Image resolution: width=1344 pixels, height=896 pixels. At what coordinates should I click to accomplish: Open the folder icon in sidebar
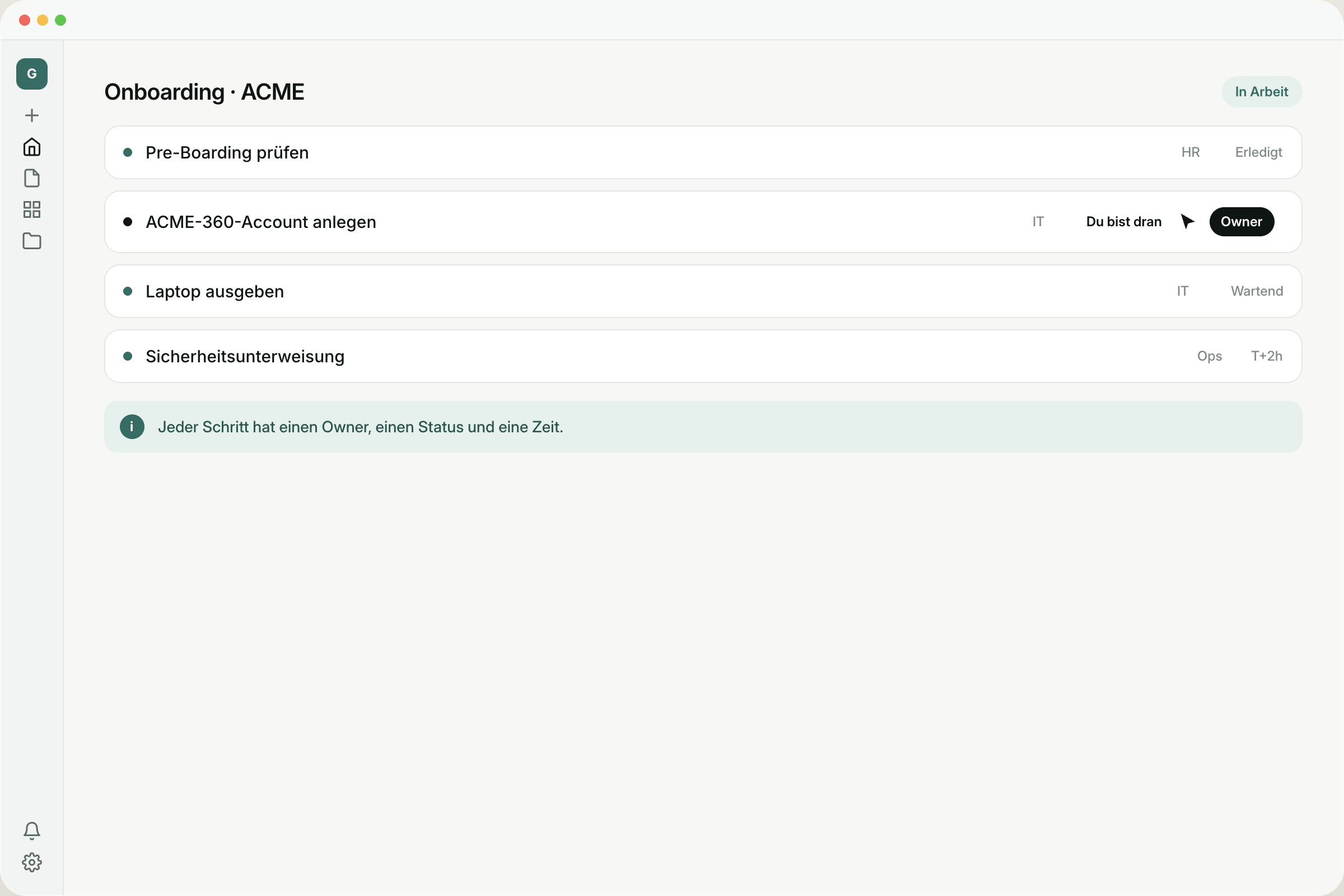[x=32, y=241]
